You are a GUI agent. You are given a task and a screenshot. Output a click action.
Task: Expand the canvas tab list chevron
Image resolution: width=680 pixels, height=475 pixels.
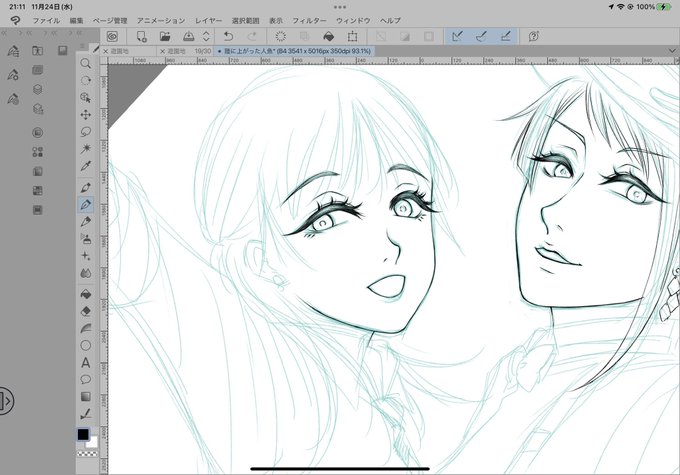pyautogui.click(x=672, y=51)
